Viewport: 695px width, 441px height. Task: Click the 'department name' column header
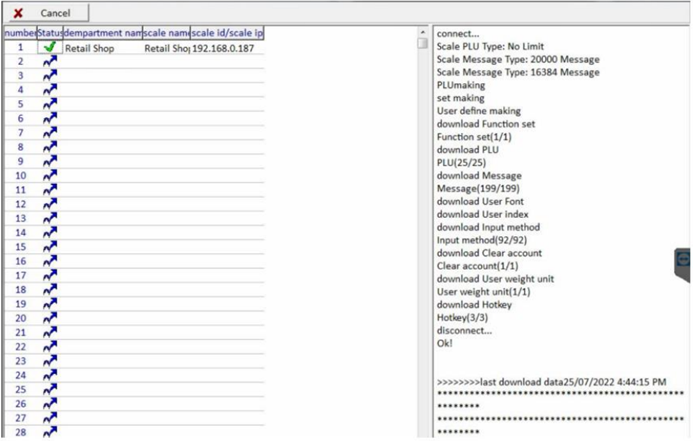click(x=102, y=33)
